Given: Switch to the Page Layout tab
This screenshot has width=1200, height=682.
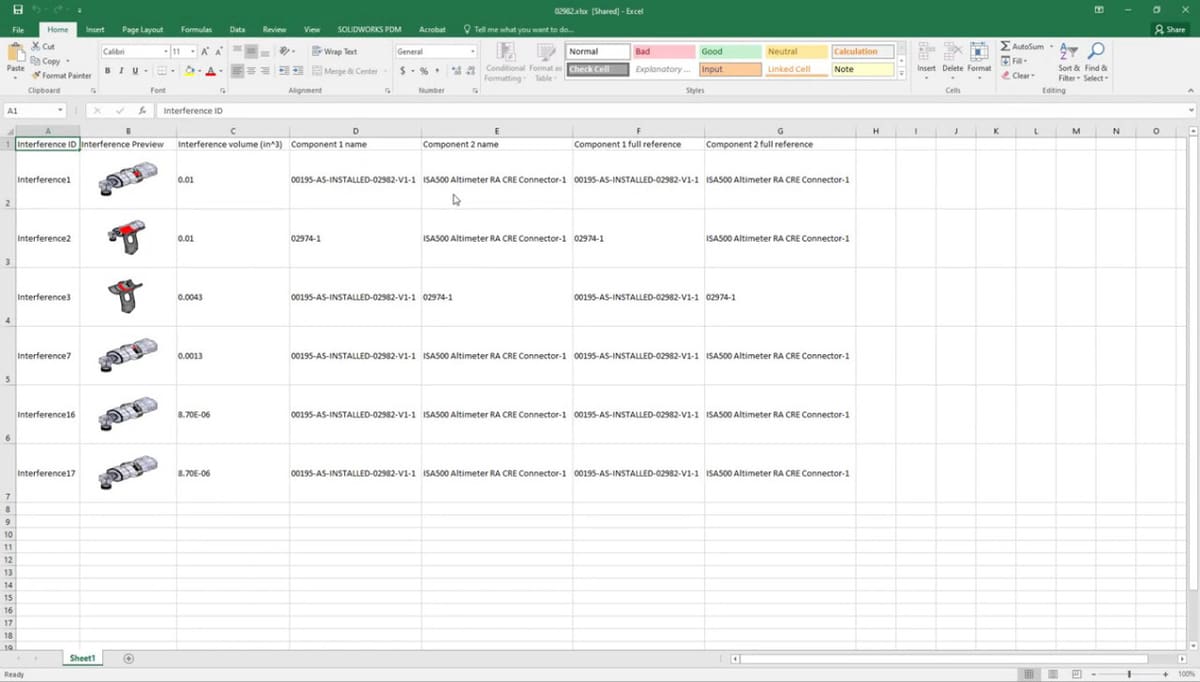Looking at the screenshot, I should pos(143,30).
